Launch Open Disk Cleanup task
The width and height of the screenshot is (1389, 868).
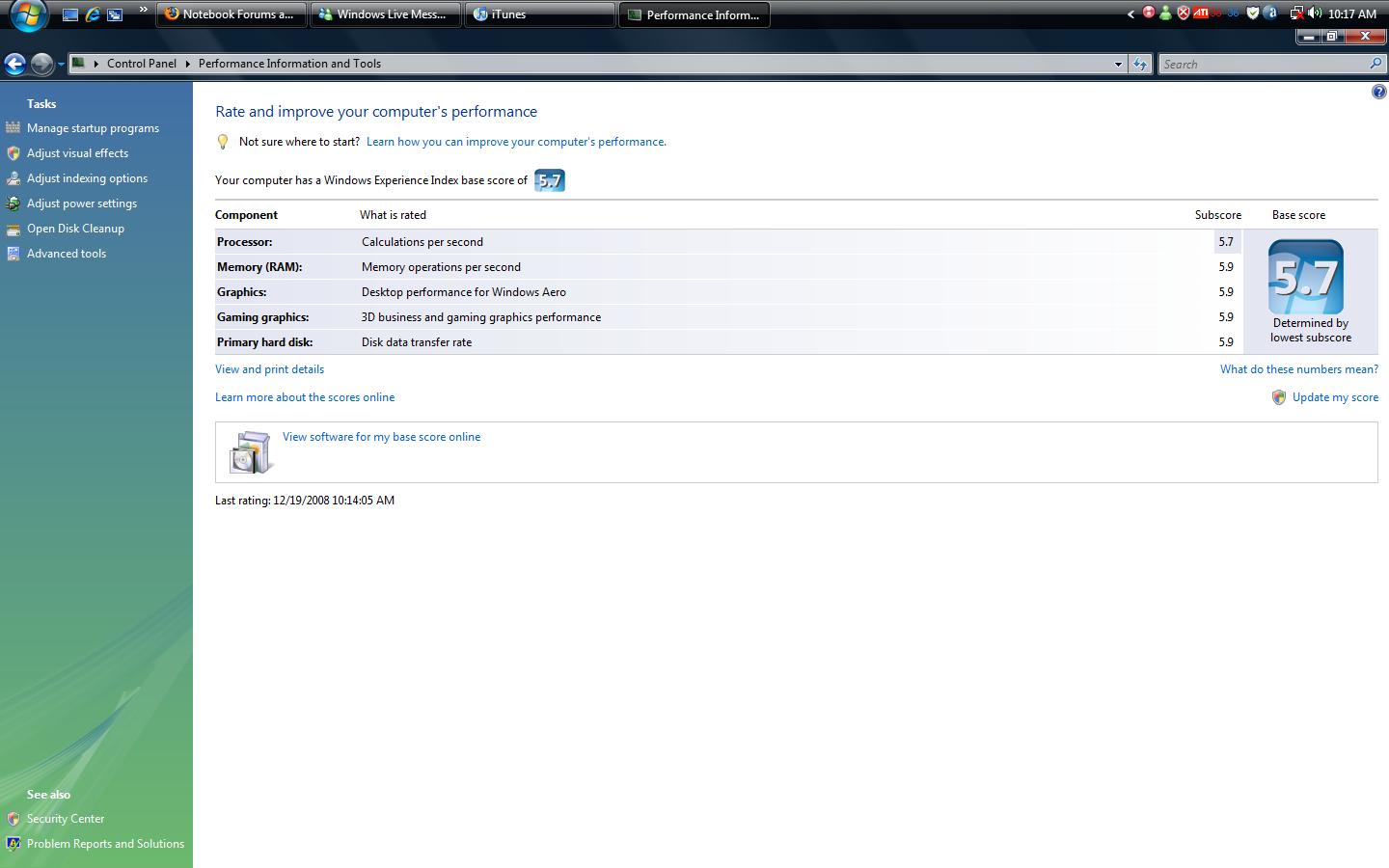pos(75,229)
